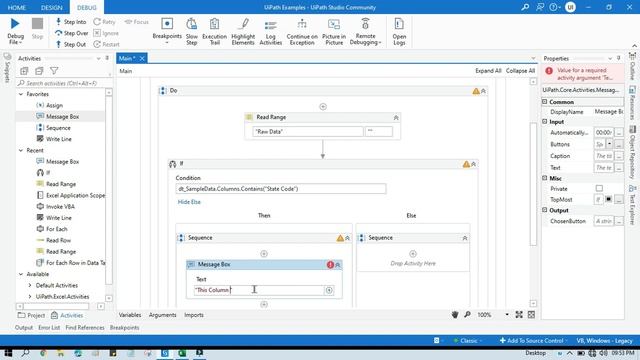Switch to Project panel tab

click(31, 316)
